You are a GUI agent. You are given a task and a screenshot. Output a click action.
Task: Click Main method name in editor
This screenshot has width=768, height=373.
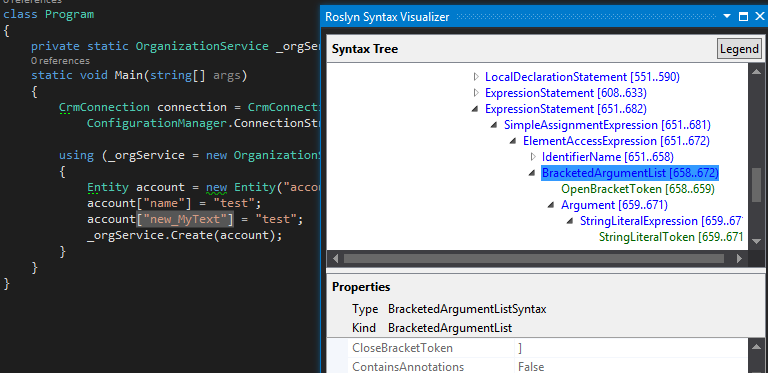(x=128, y=75)
